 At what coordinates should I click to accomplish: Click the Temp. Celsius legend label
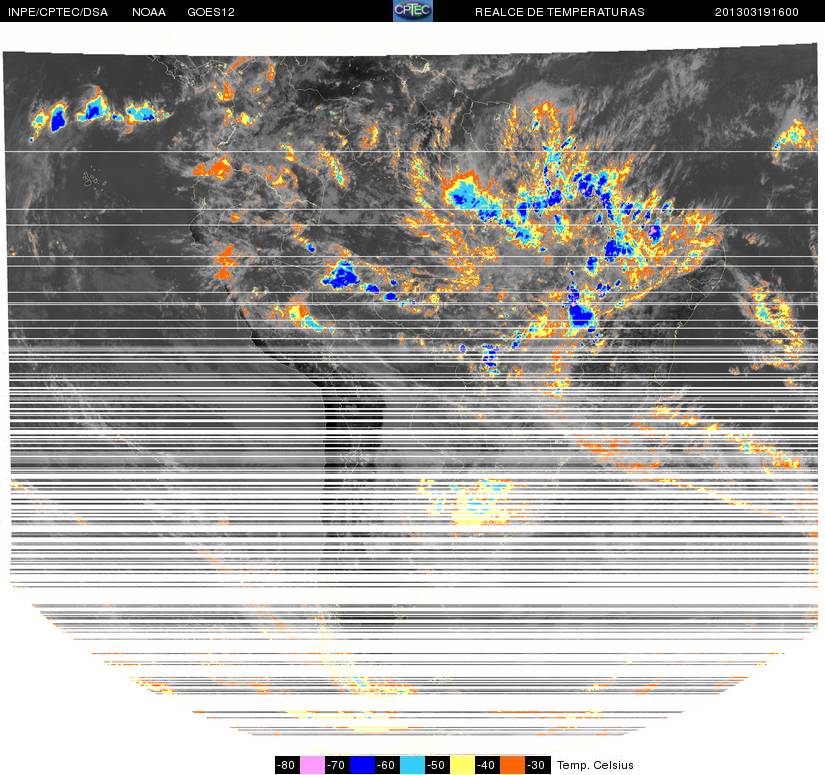pos(595,765)
